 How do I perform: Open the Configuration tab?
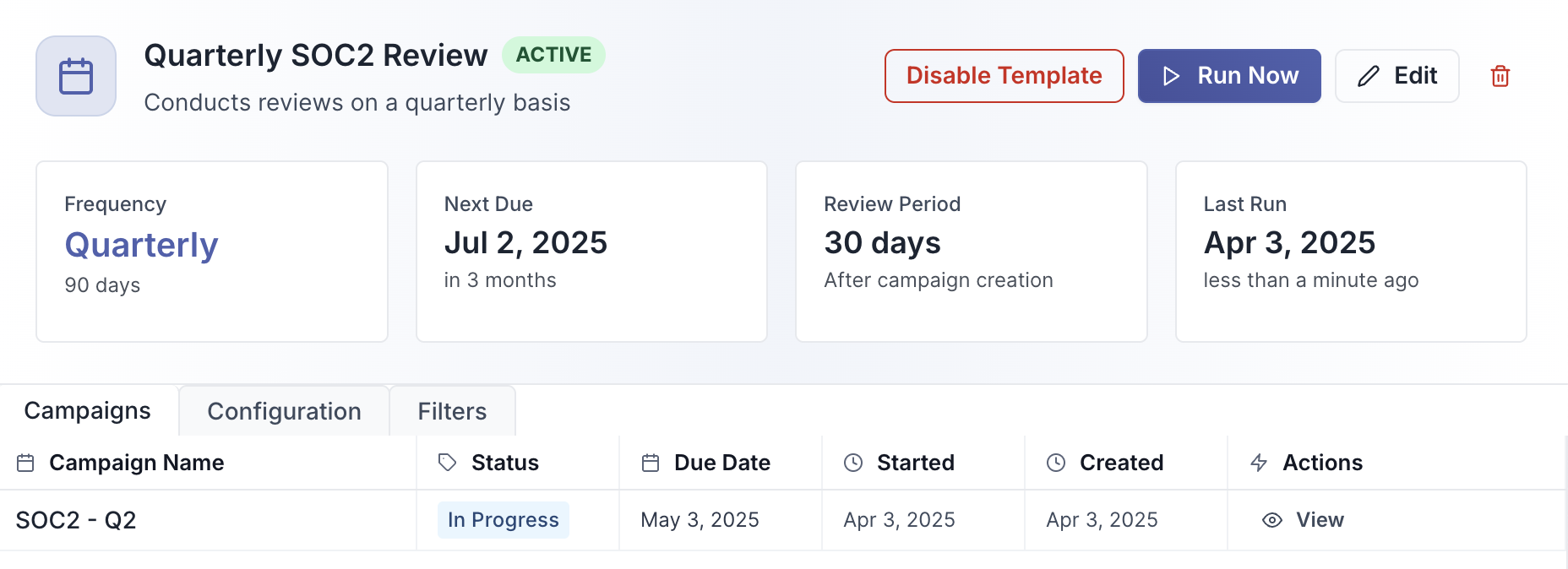[x=284, y=411]
